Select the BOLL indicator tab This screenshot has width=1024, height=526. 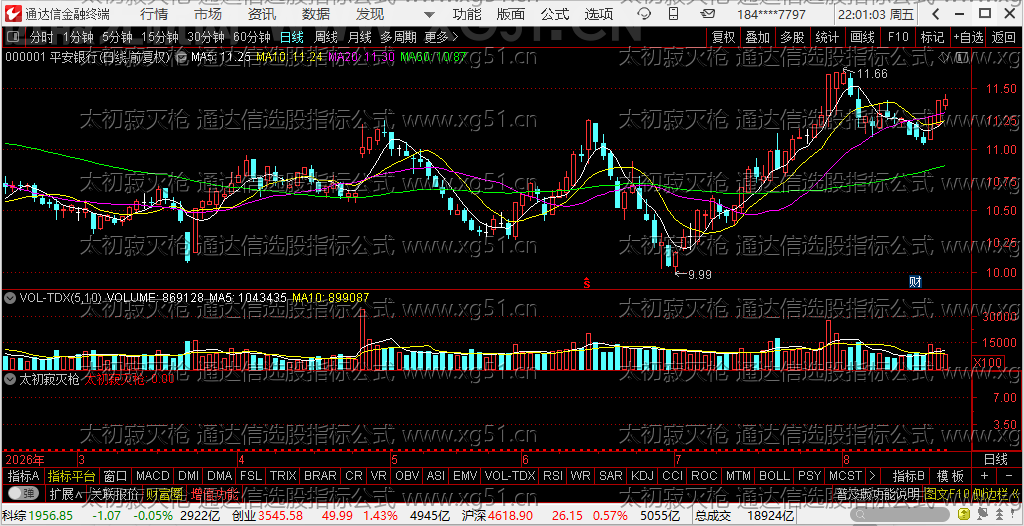tap(775, 476)
